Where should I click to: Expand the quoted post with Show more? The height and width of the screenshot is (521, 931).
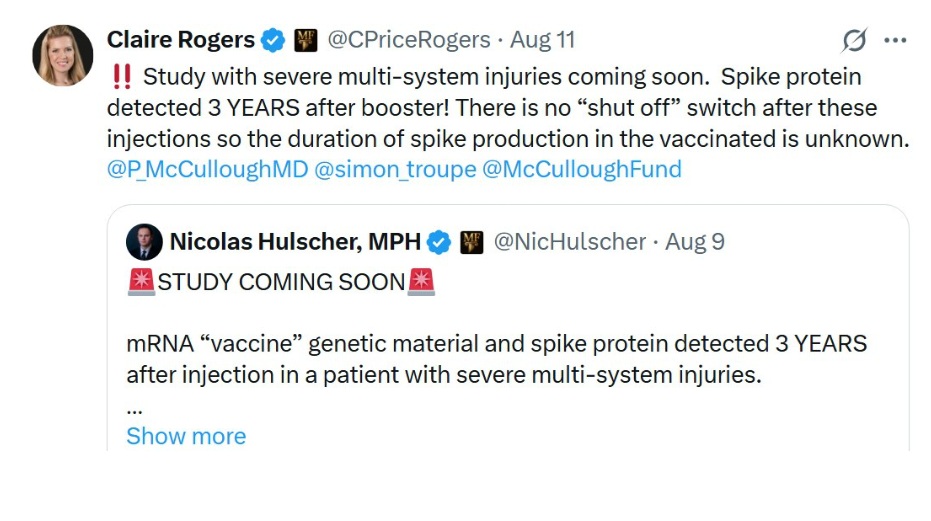186,436
